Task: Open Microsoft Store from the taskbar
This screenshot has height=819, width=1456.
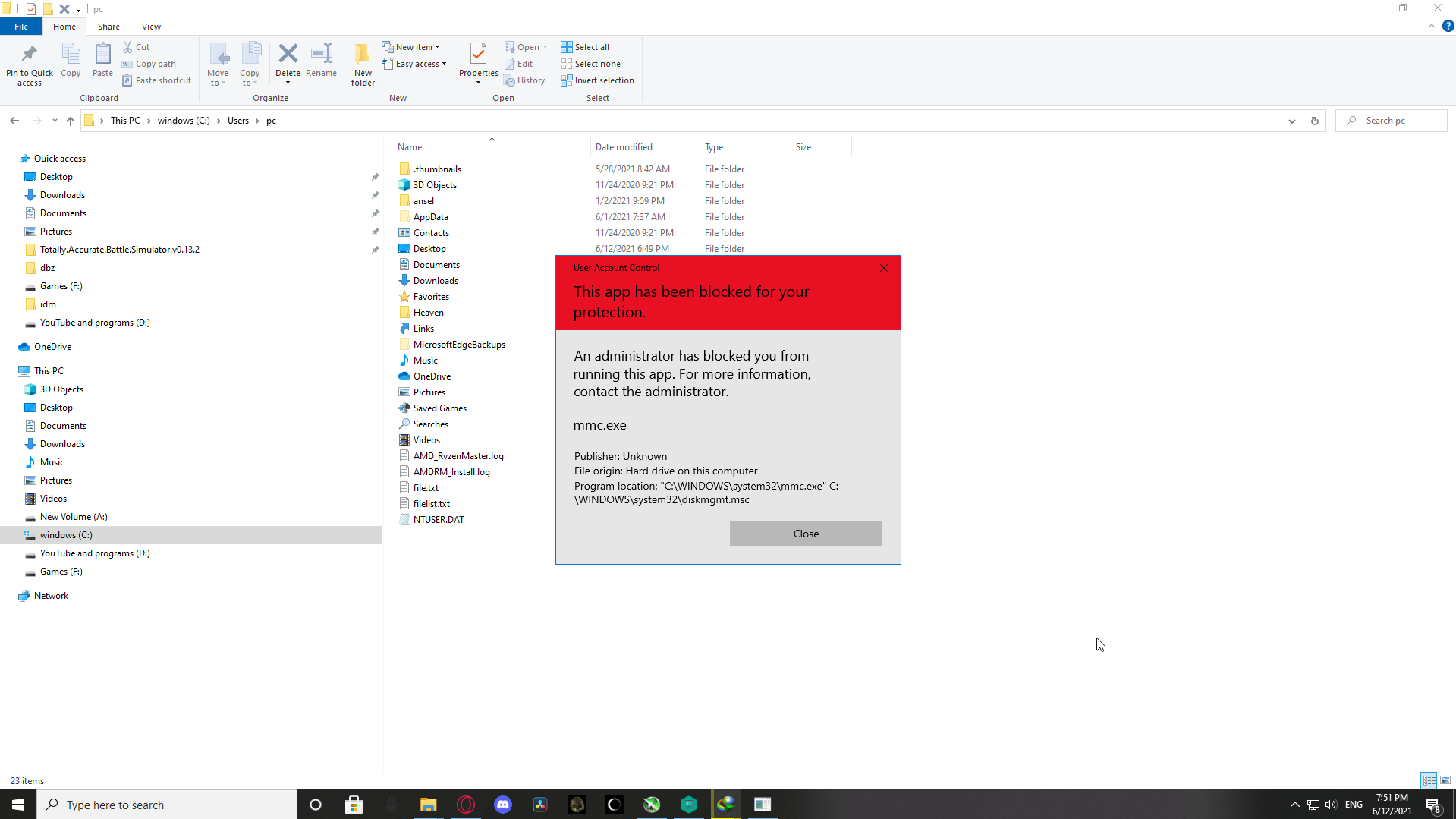Action: [354, 805]
